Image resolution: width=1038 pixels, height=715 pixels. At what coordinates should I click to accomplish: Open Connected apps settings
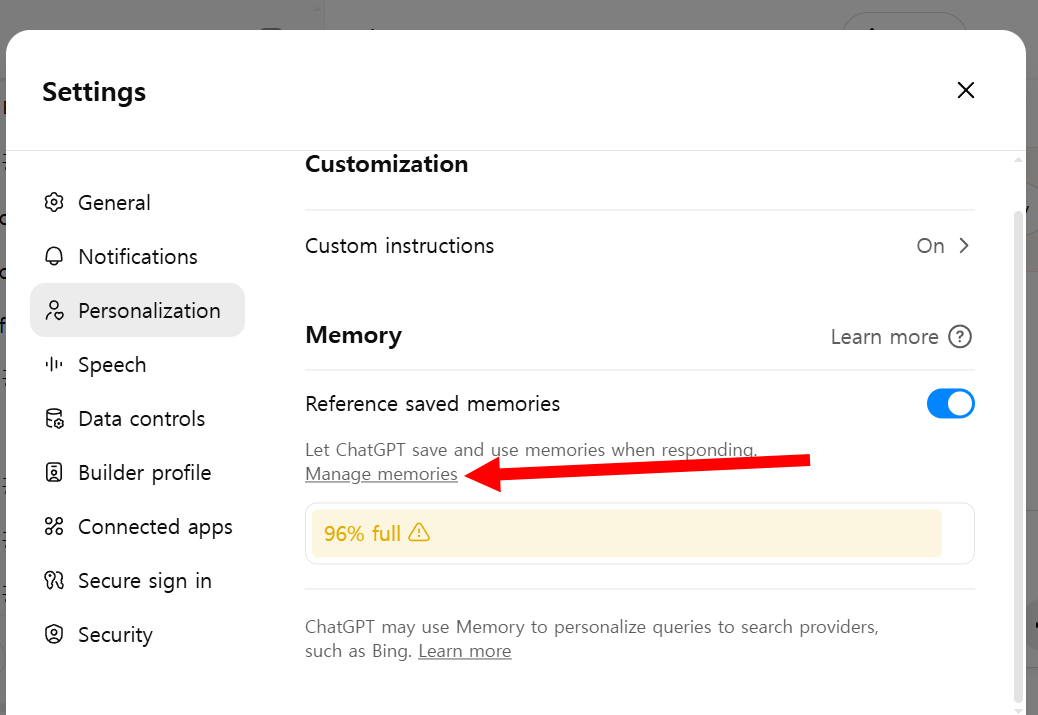[x=138, y=526]
